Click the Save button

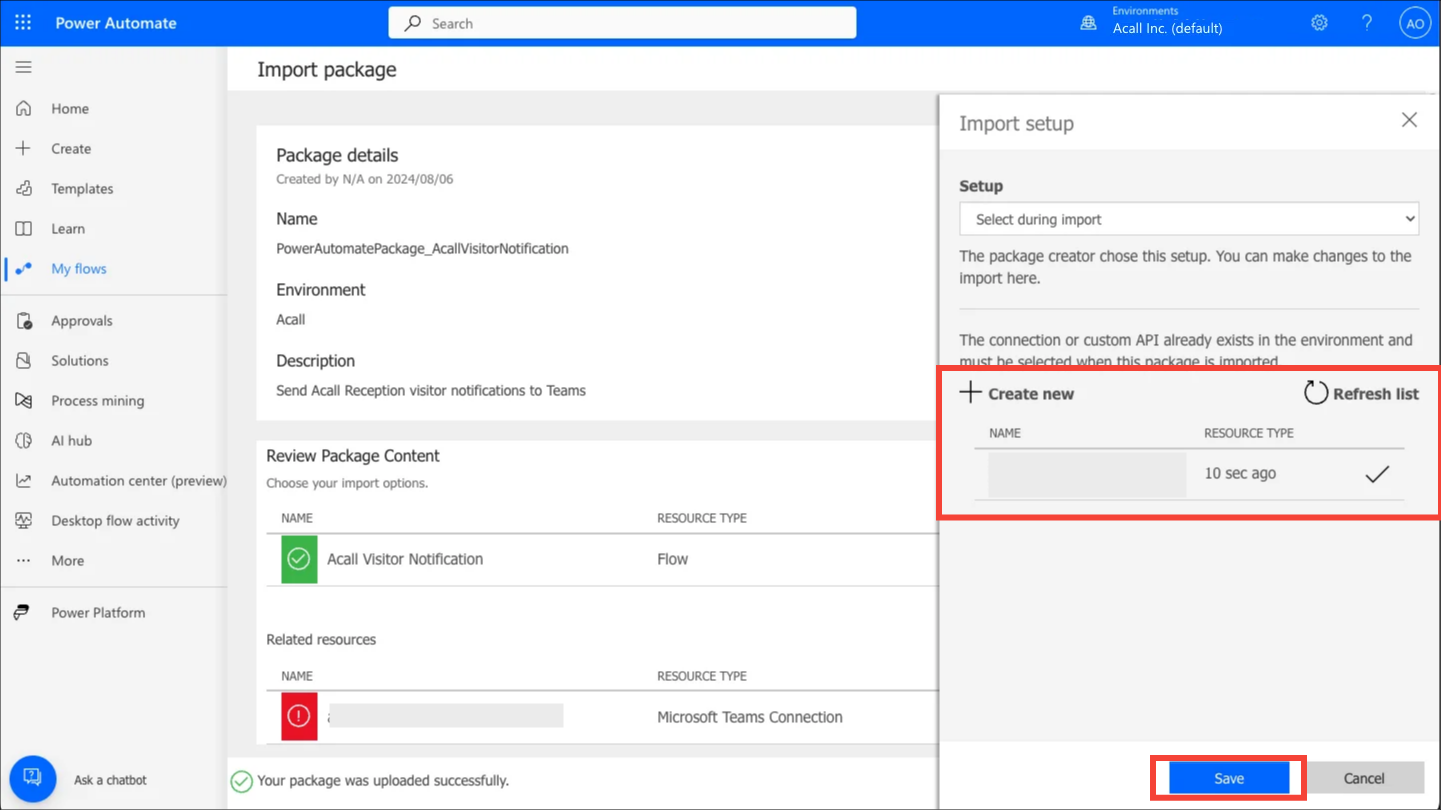pyautogui.click(x=1229, y=778)
